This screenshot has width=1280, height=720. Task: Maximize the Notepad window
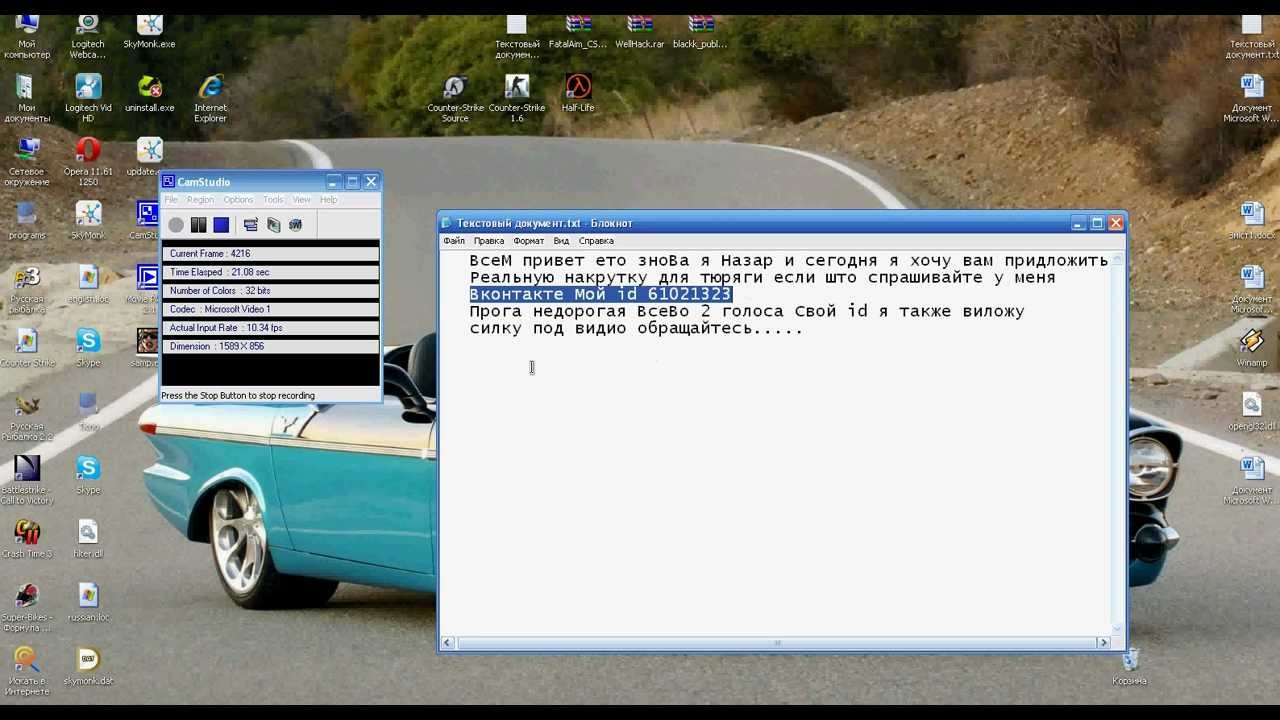click(x=1097, y=223)
